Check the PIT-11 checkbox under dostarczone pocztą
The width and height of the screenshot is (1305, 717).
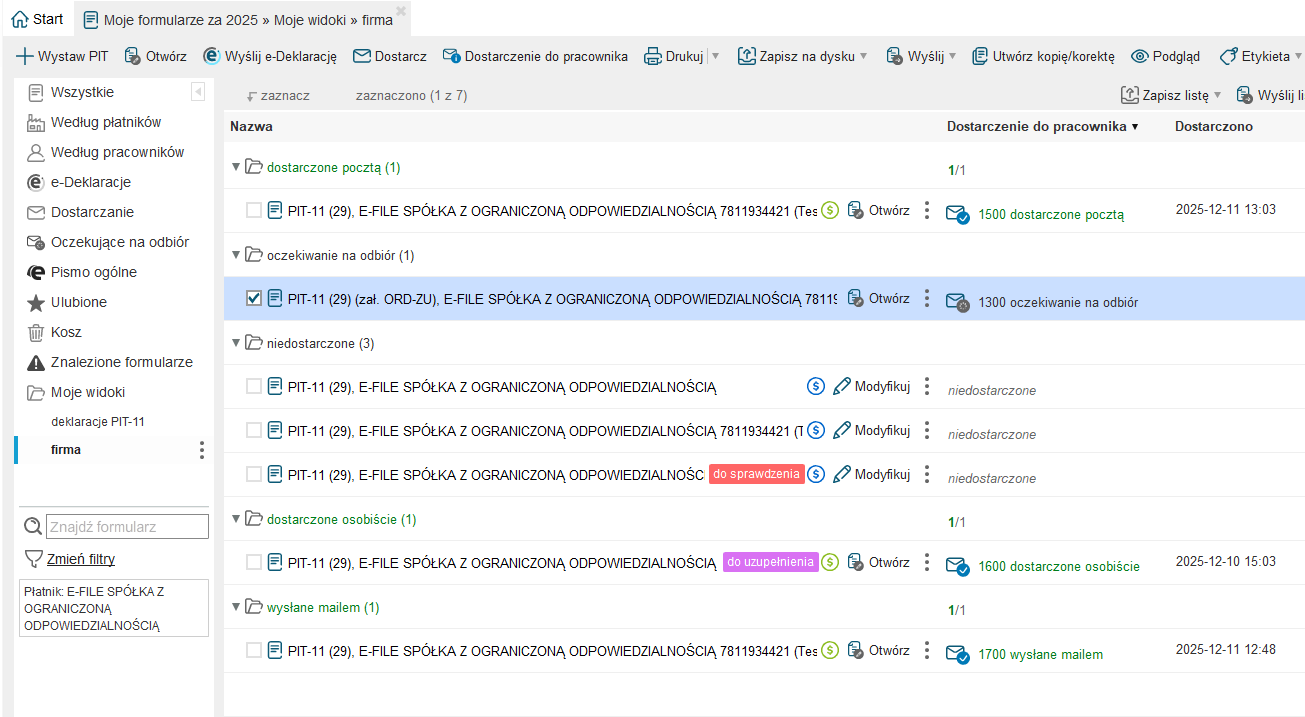pyautogui.click(x=254, y=211)
